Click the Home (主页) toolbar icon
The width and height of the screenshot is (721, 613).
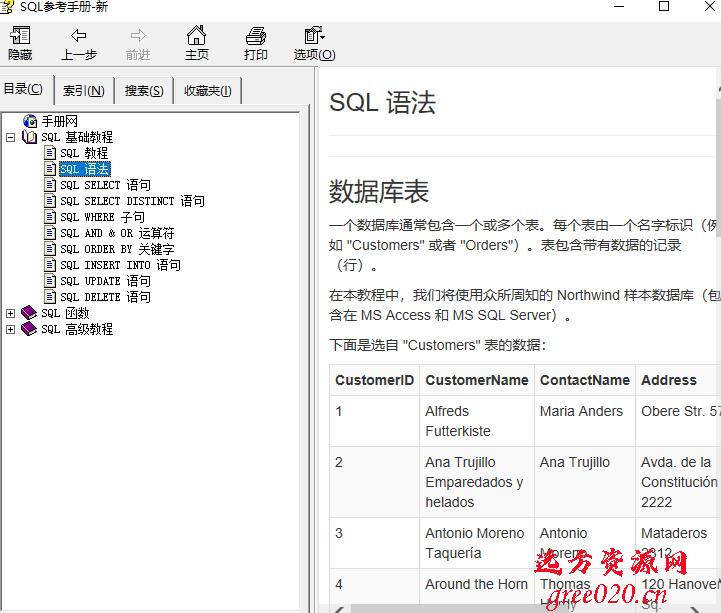pyautogui.click(x=197, y=36)
